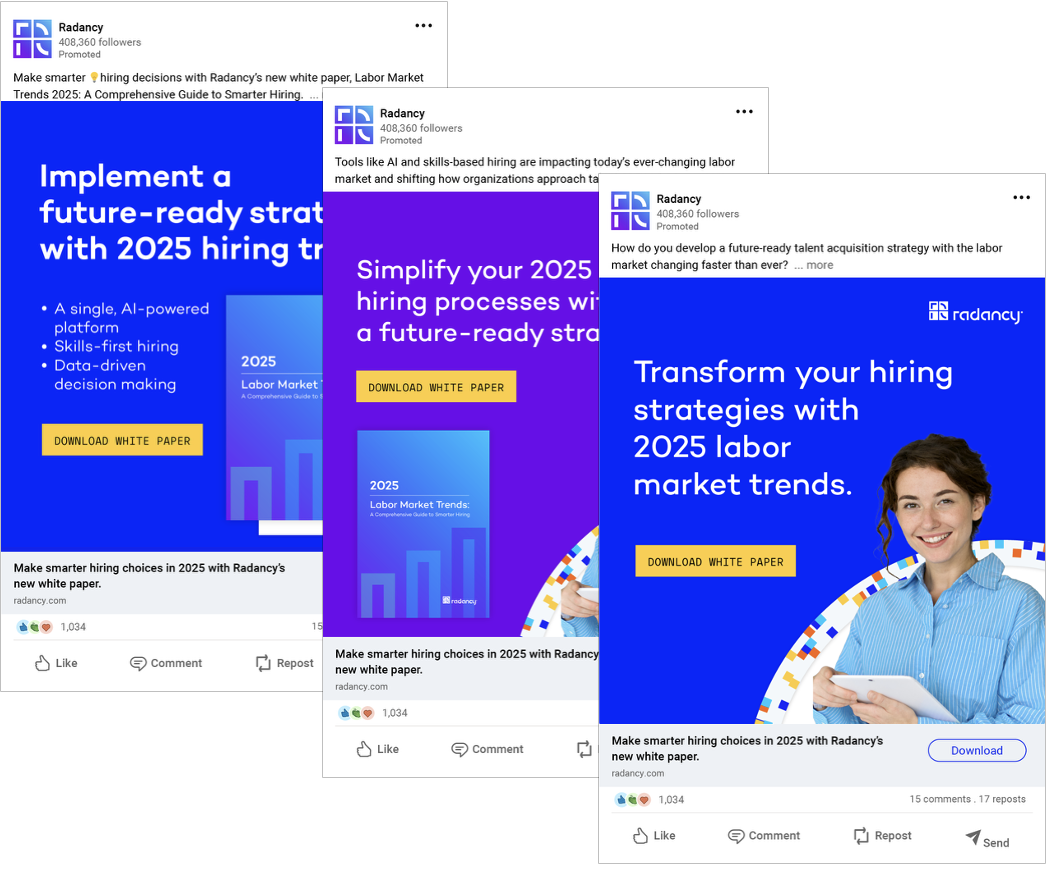Click the outlined Download button on the front ad

(977, 750)
